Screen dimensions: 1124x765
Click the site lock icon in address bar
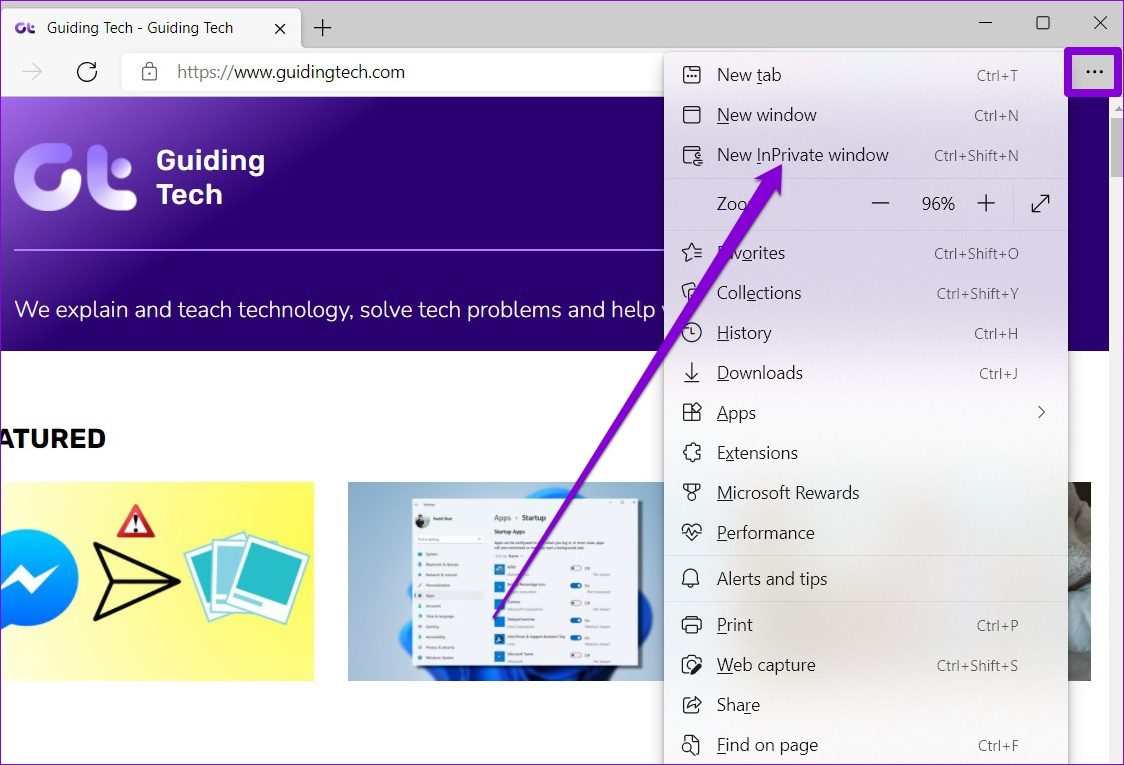click(x=149, y=72)
